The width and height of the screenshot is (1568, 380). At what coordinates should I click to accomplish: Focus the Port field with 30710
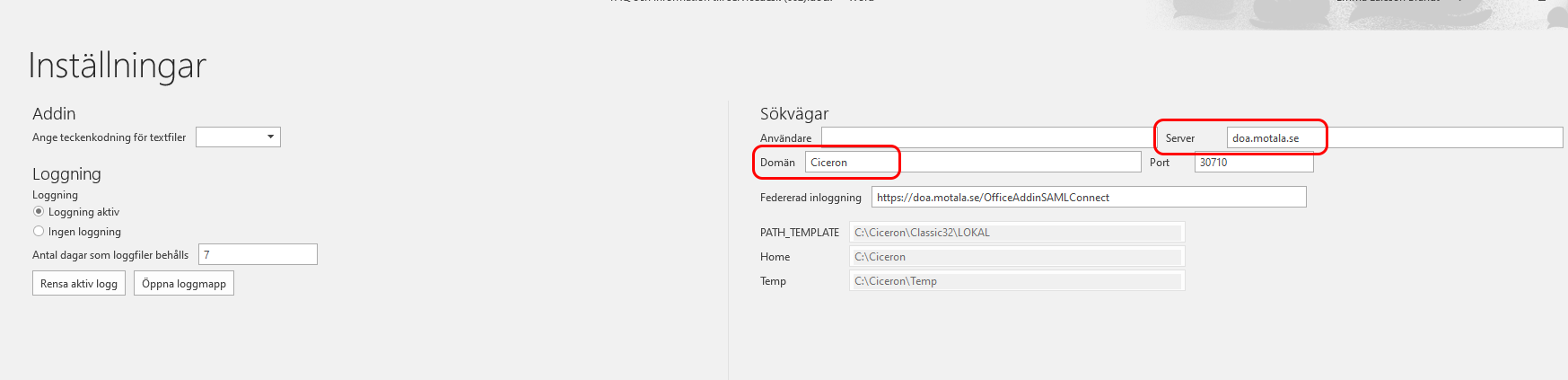tap(1254, 162)
